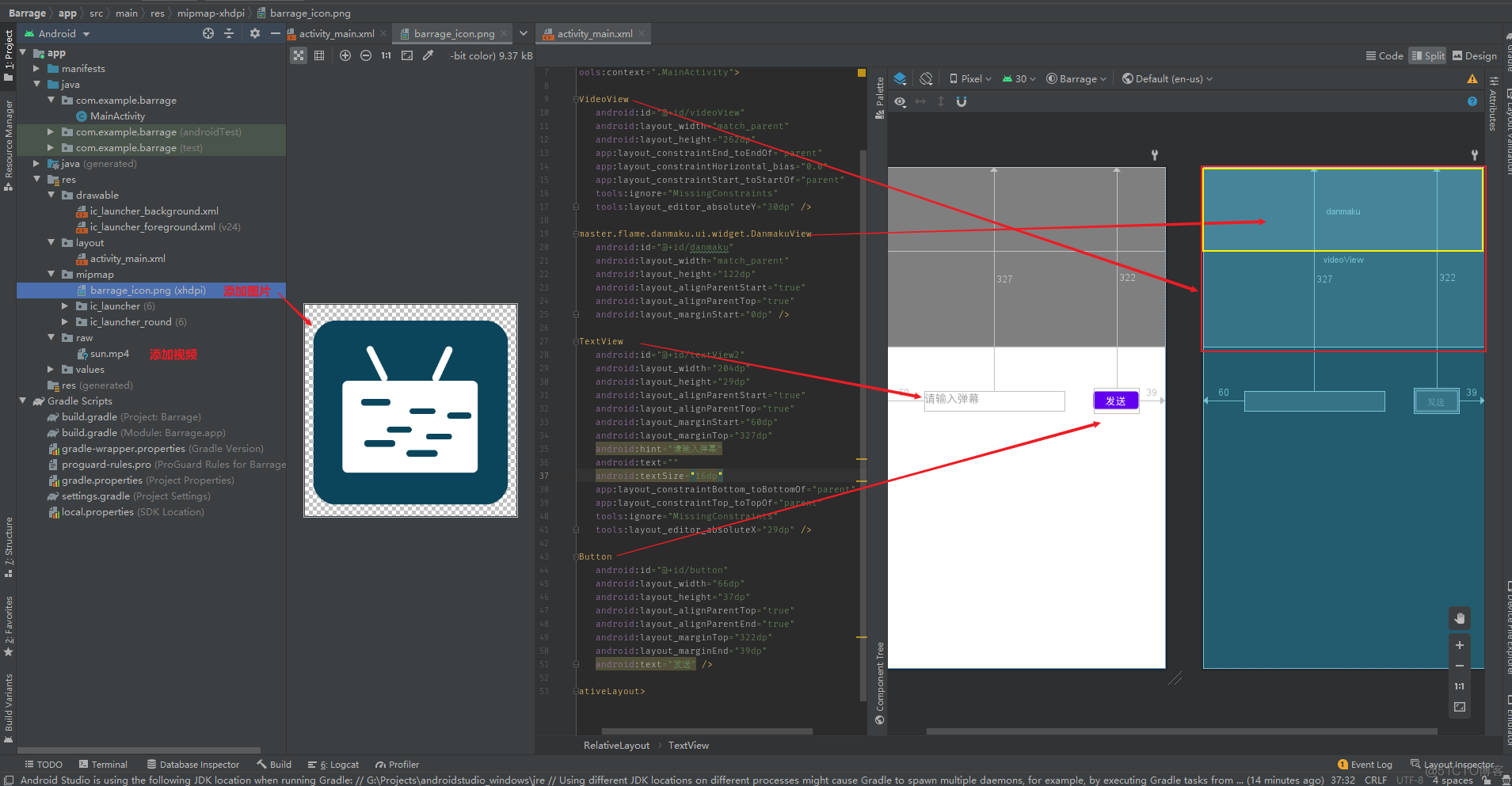Toggle the autoconnect magnet icon

tap(962, 101)
